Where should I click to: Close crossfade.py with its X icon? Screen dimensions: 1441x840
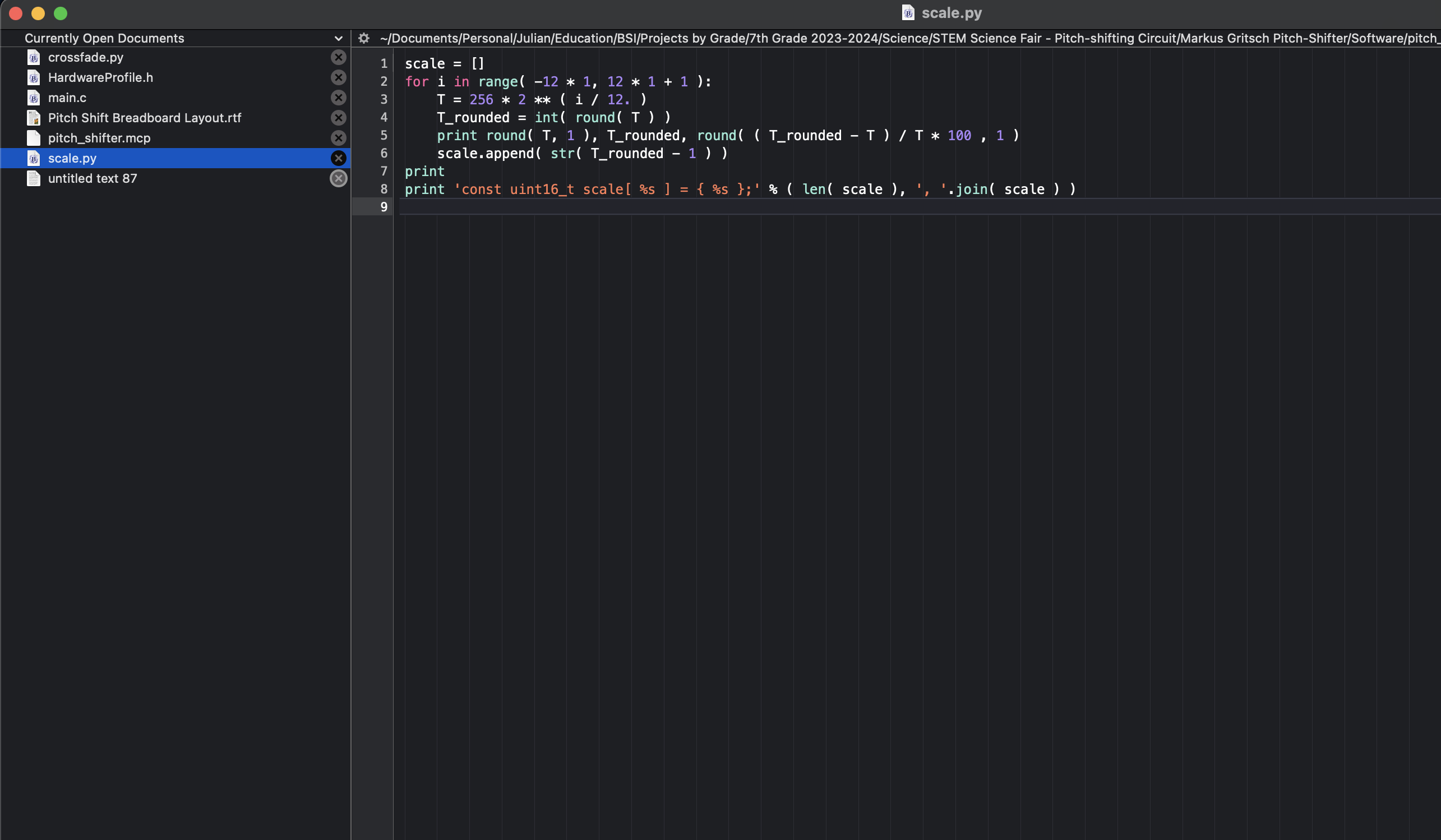(x=339, y=57)
